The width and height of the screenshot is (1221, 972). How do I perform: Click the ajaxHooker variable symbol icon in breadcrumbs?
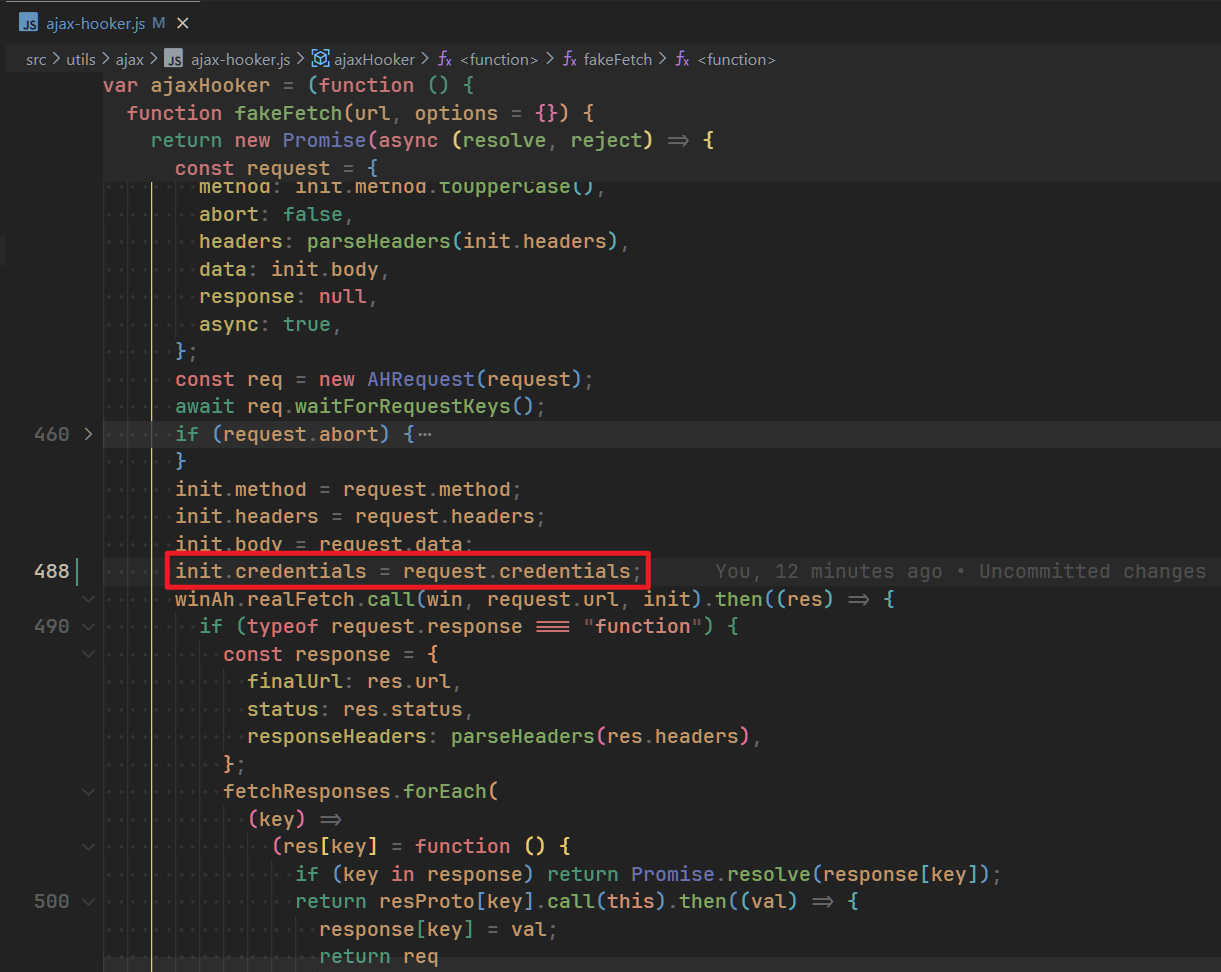320,59
